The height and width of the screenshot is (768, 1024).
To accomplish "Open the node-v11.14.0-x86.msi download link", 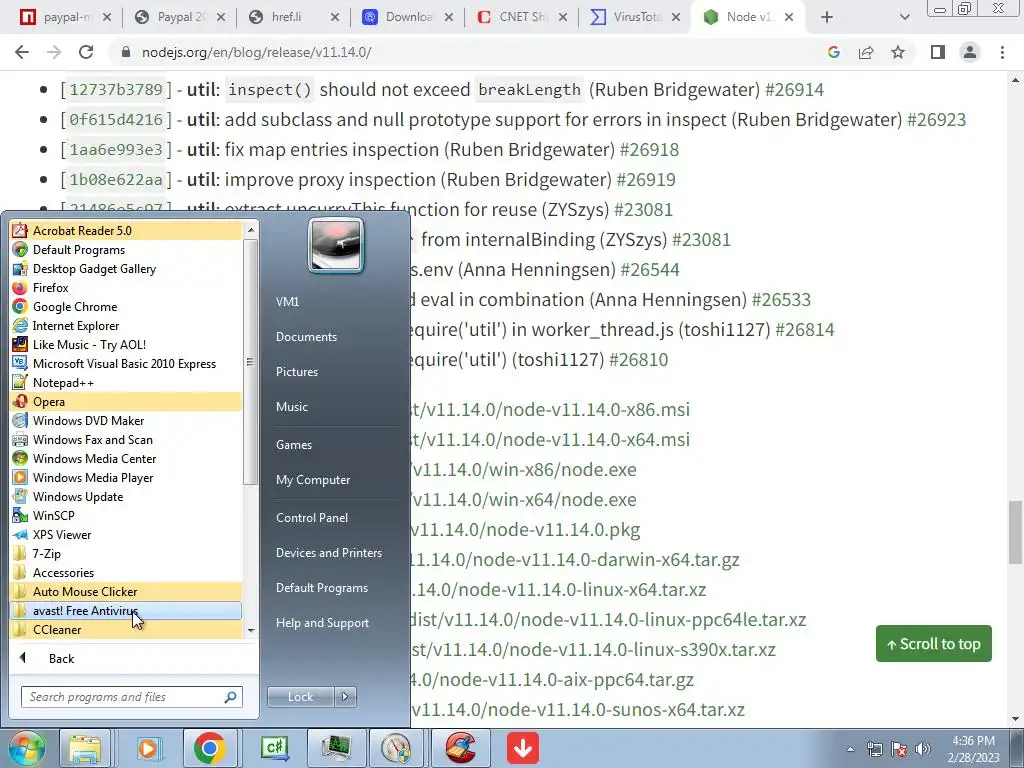I will (x=549, y=409).
